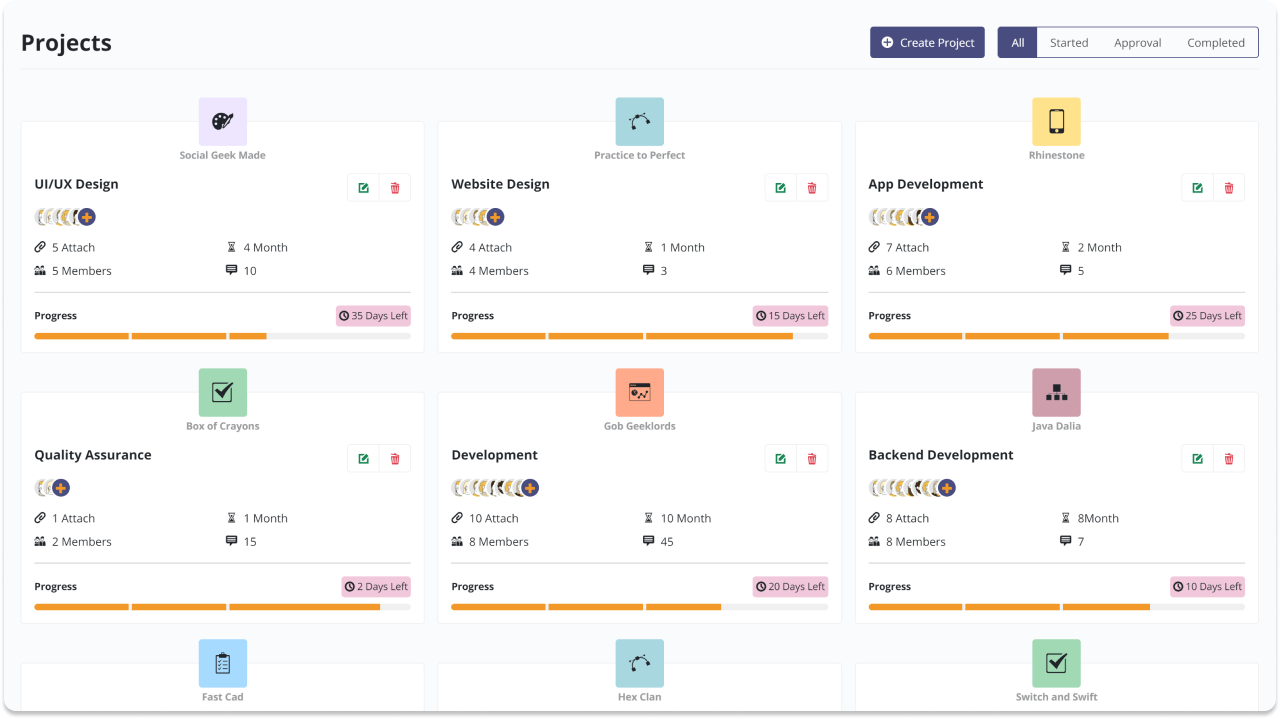The image size is (1280, 719).
Task: Click the delete trash icon on App Development
Action: tap(1229, 187)
